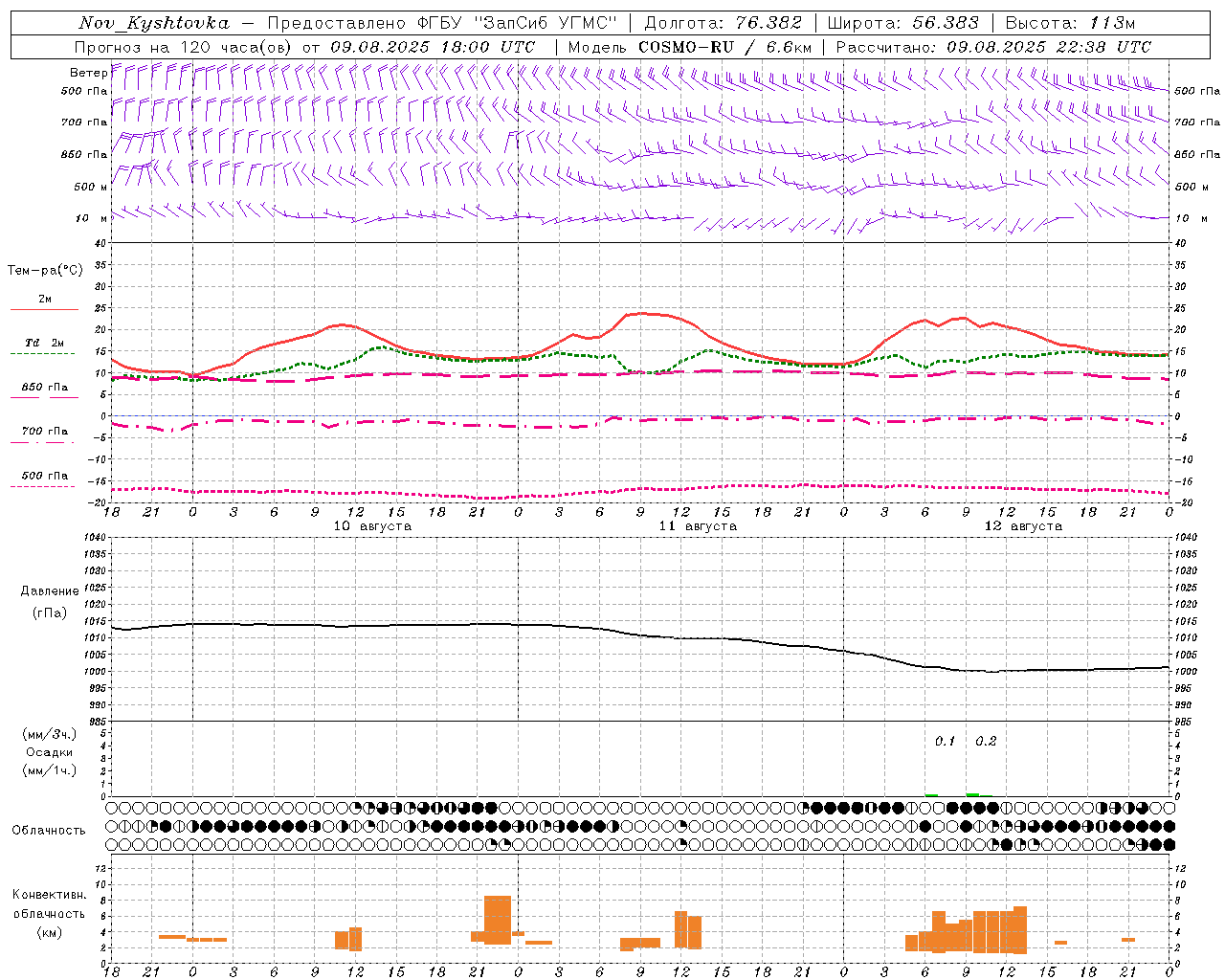Viewport: 1225px width, 980px height.
Task: Click the '0.2' precipitation amount
Action: coord(986,741)
